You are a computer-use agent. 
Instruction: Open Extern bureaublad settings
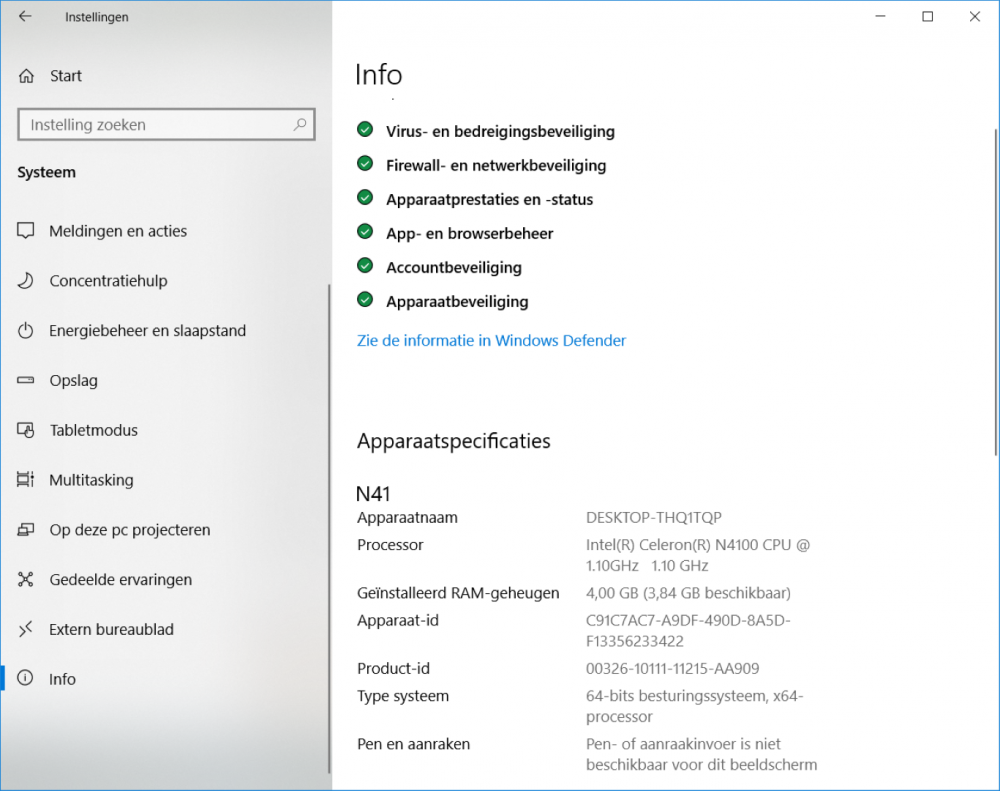(x=111, y=630)
